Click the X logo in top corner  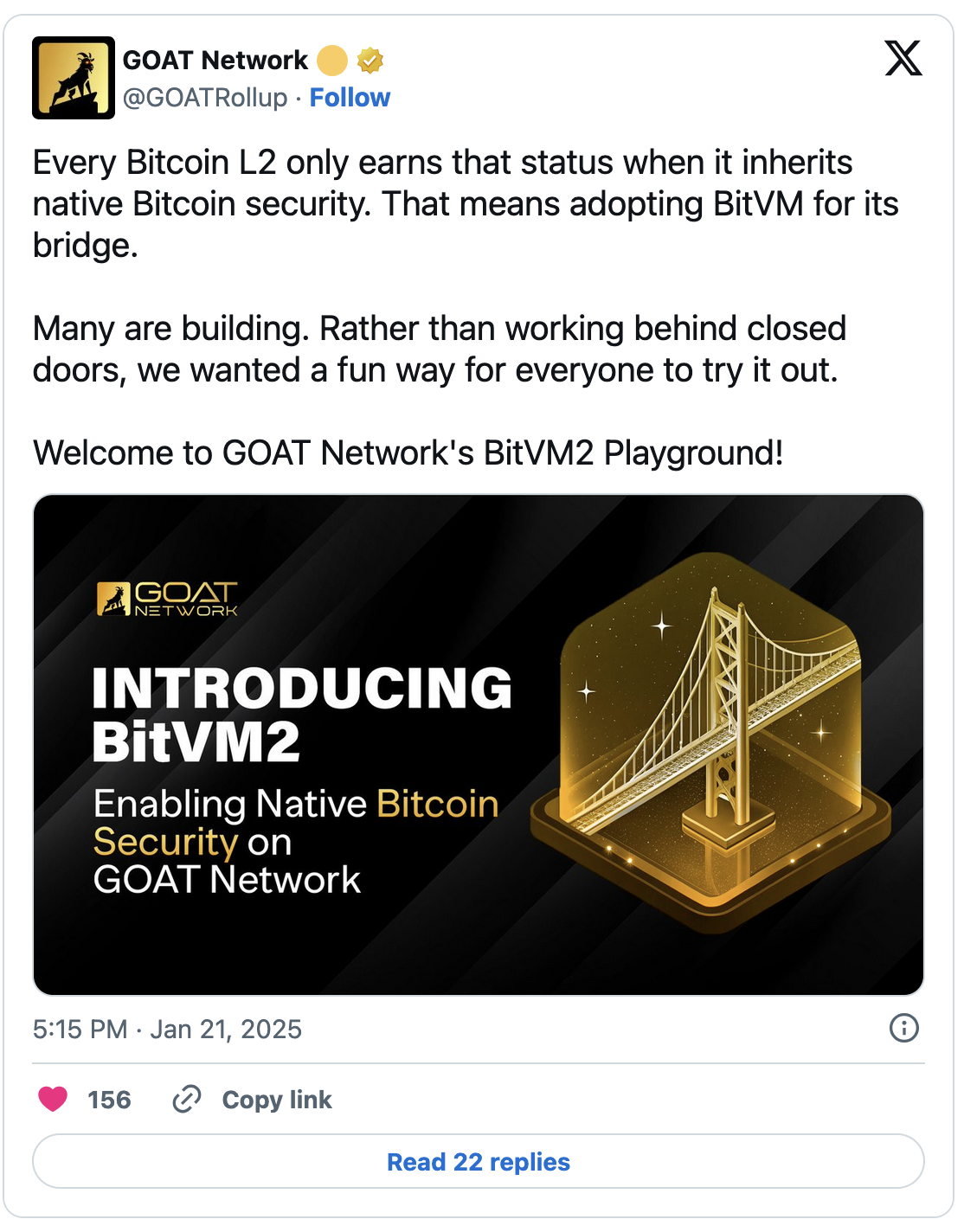click(903, 59)
